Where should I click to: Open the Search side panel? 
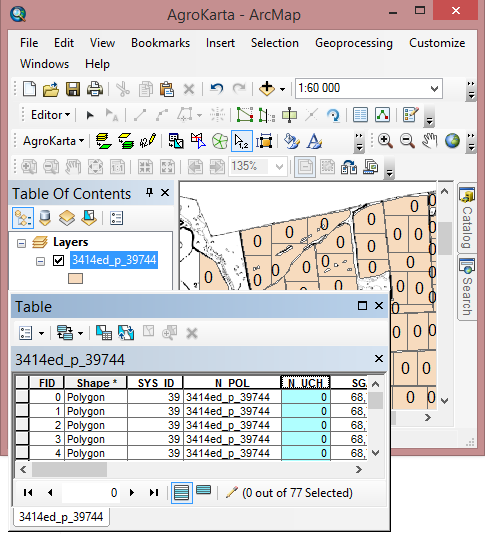467,288
